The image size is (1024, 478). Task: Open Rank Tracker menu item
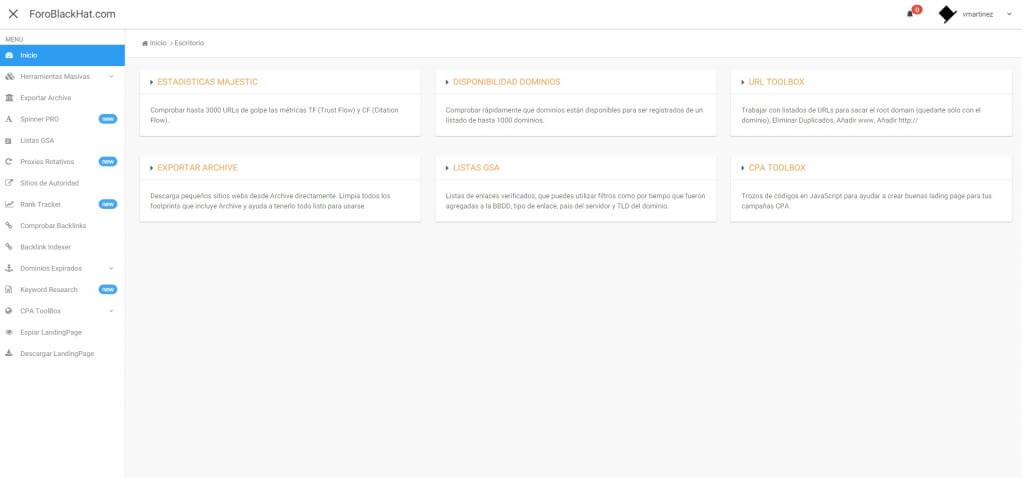tap(62, 204)
